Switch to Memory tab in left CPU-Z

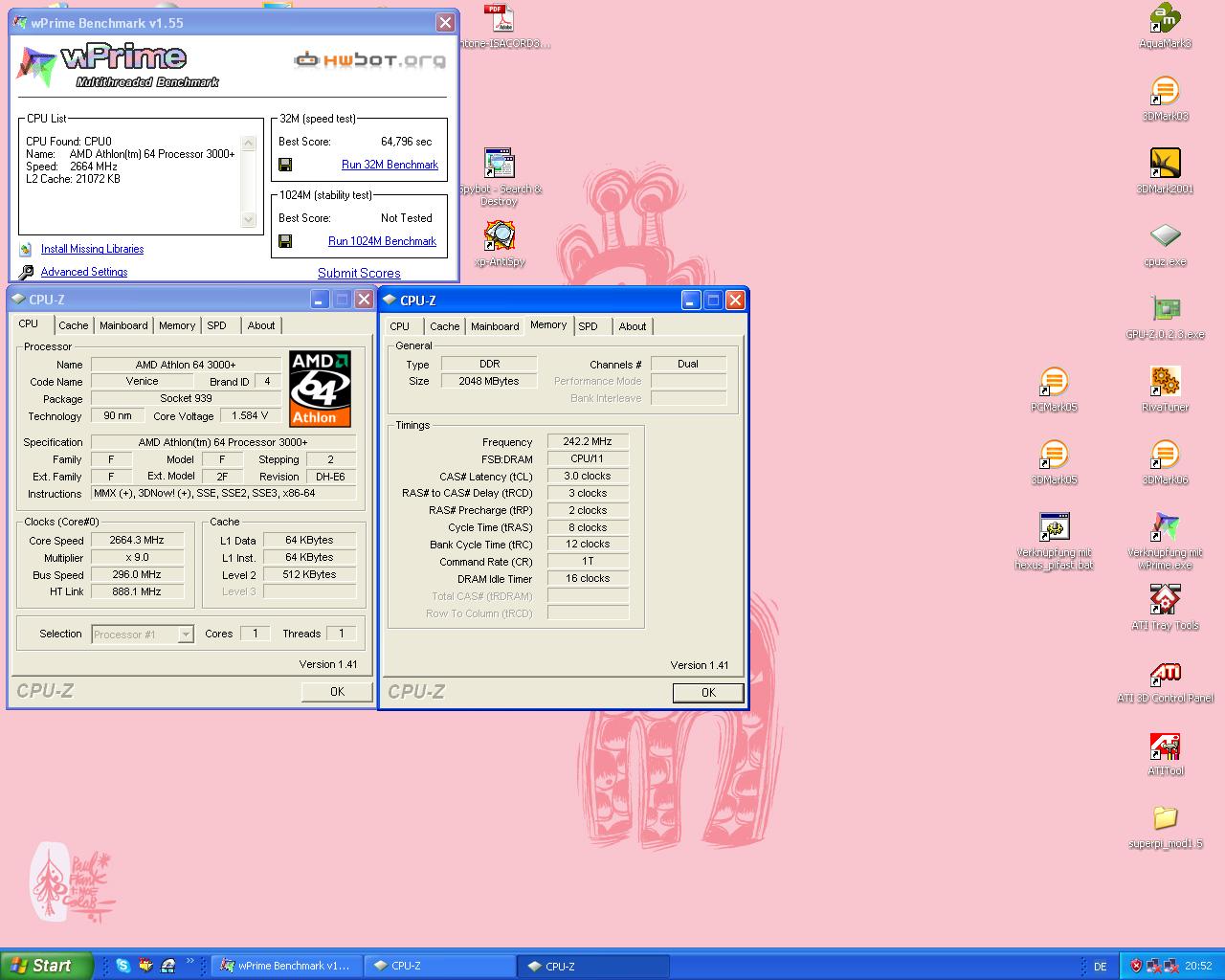pyautogui.click(x=177, y=325)
